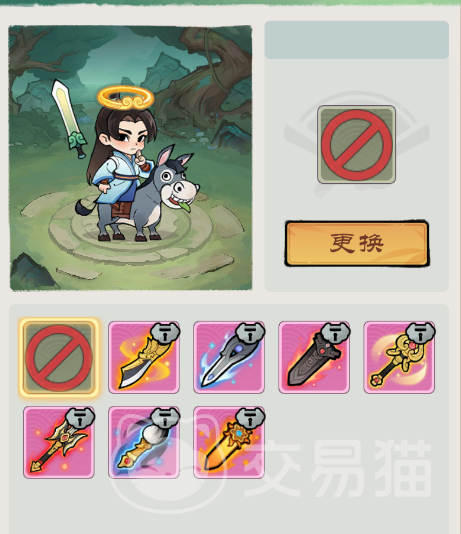Click the 更换 replace button
Viewport: 461px width, 534px height.
click(356, 243)
